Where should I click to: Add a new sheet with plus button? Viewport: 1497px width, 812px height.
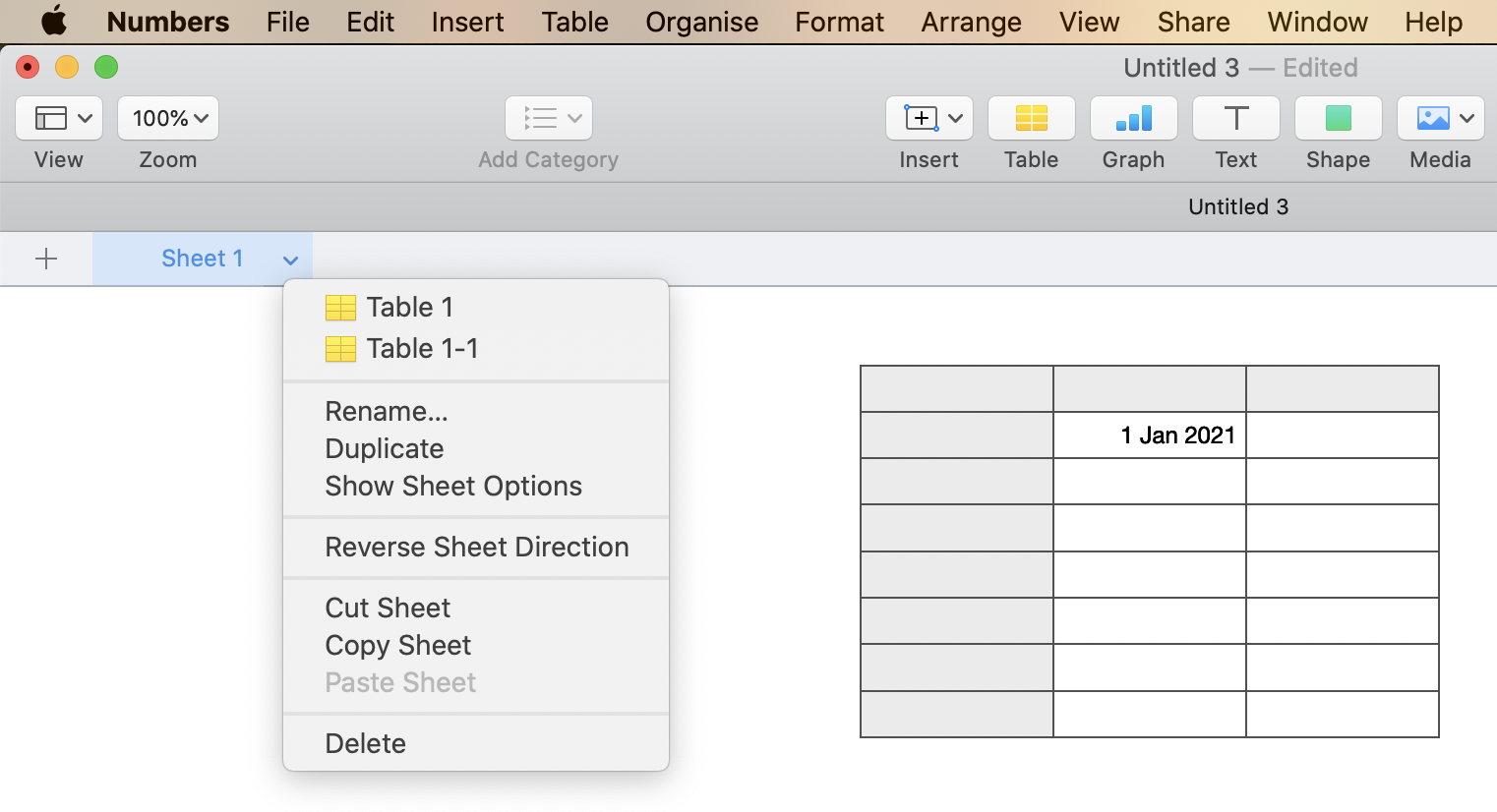[46, 259]
